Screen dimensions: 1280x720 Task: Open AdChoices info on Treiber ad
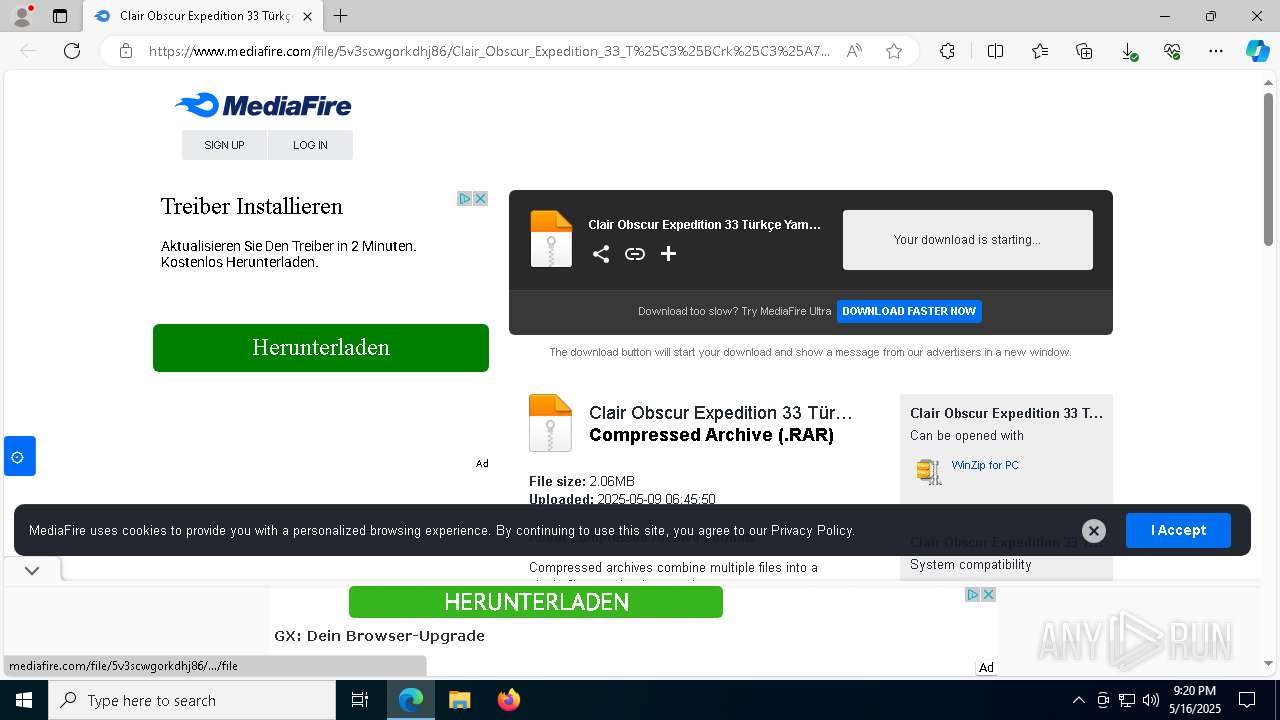pos(465,199)
